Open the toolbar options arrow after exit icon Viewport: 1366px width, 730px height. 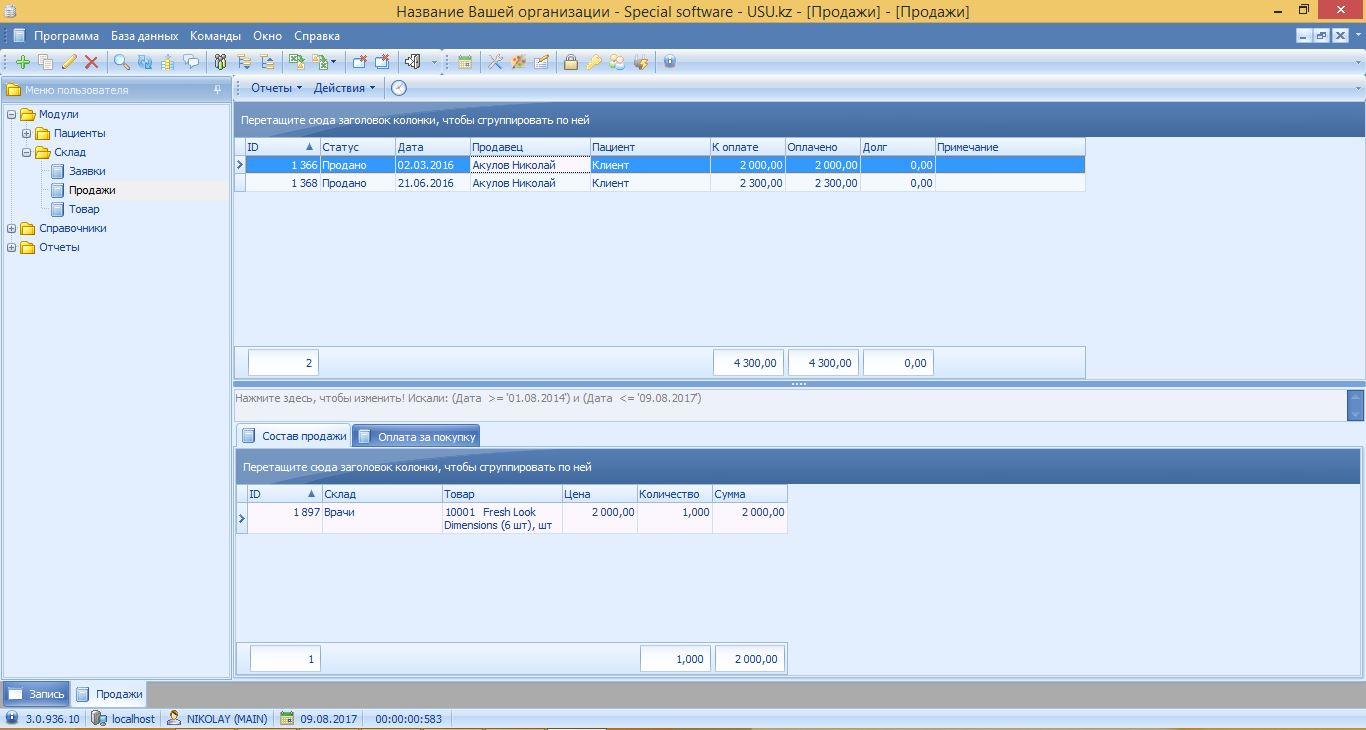435,62
